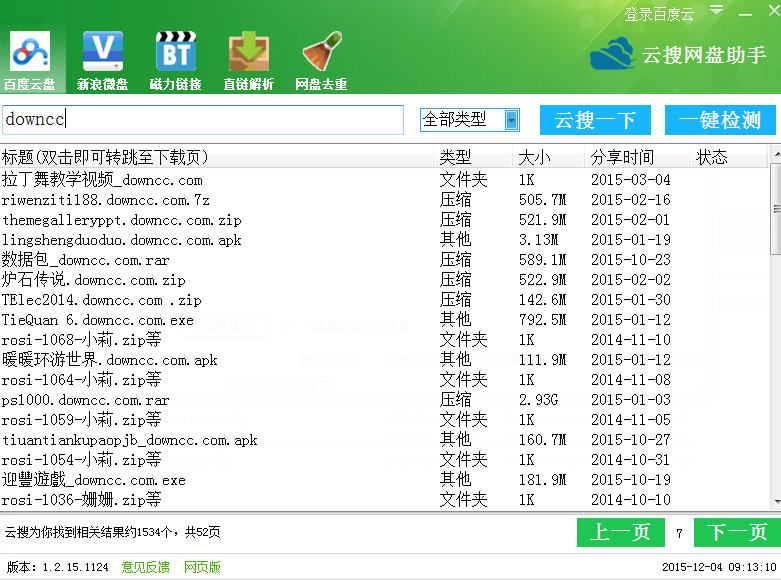Image resolution: width=781 pixels, height=580 pixels.
Task: Click share date 2015-10-23
Action: 631,260
